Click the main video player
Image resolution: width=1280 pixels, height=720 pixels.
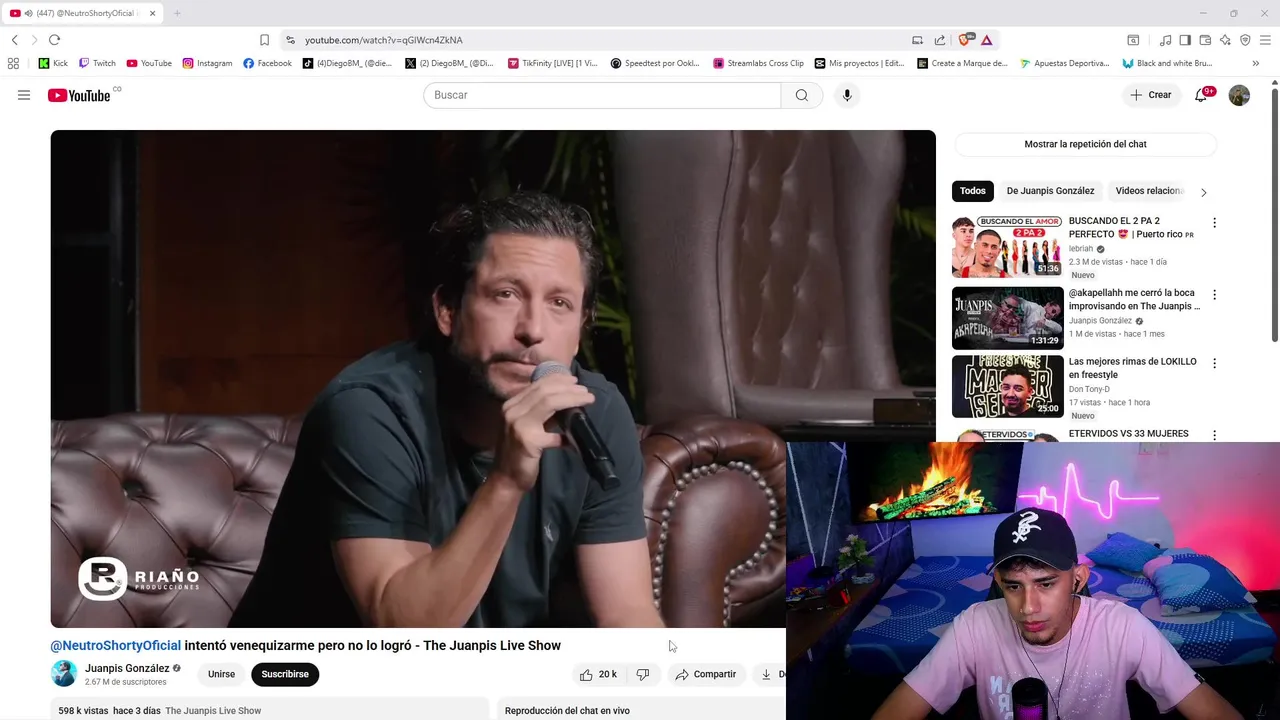pos(493,379)
